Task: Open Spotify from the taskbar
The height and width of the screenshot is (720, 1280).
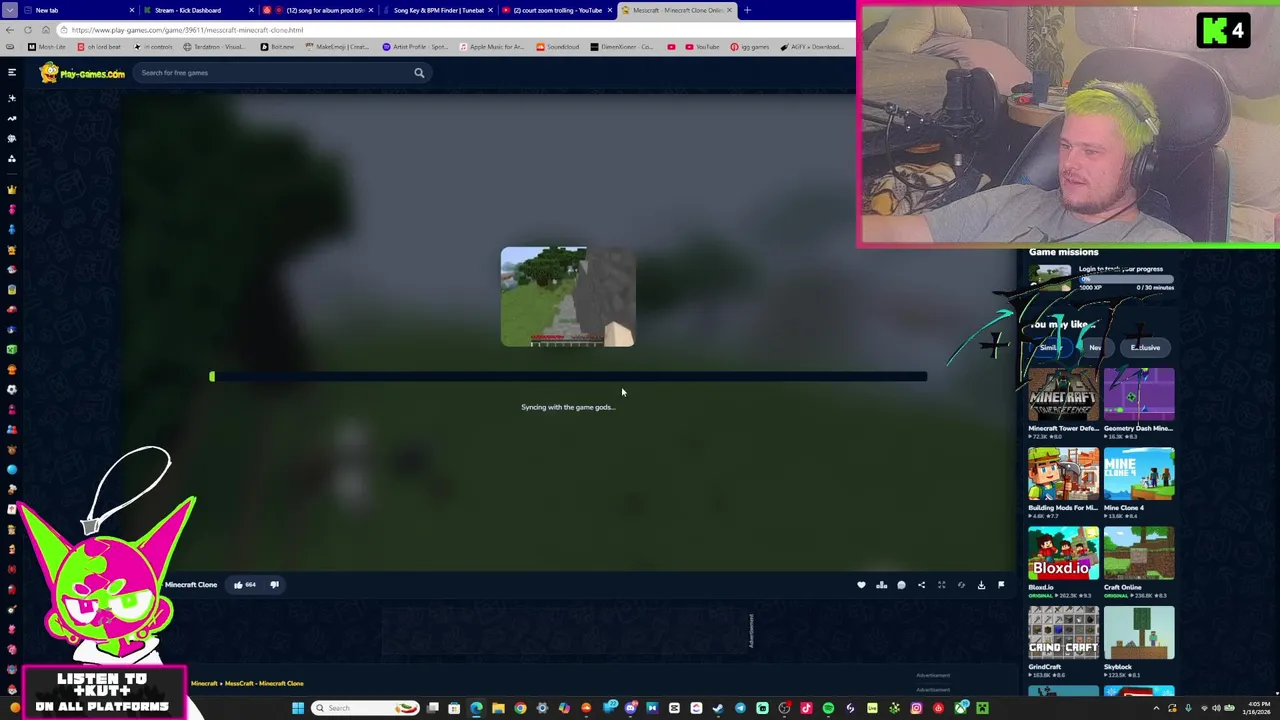Action: click(828, 708)
